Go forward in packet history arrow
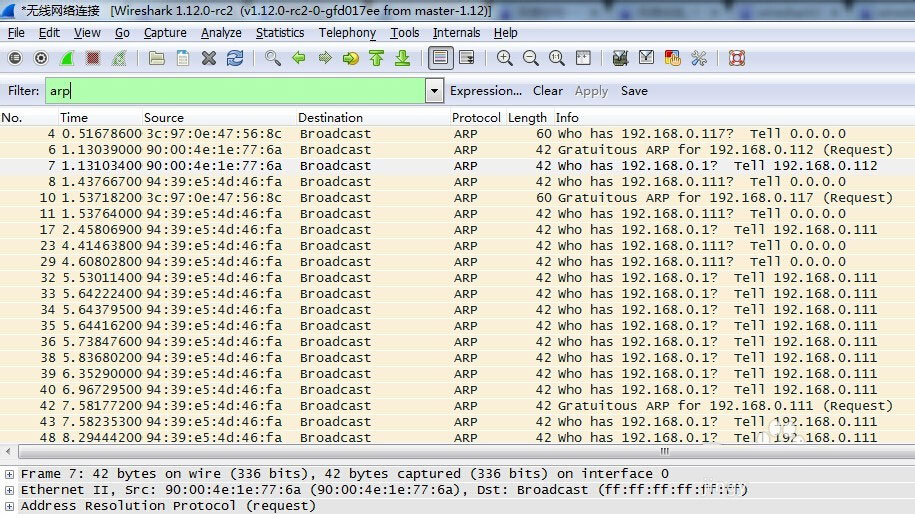 325,58
